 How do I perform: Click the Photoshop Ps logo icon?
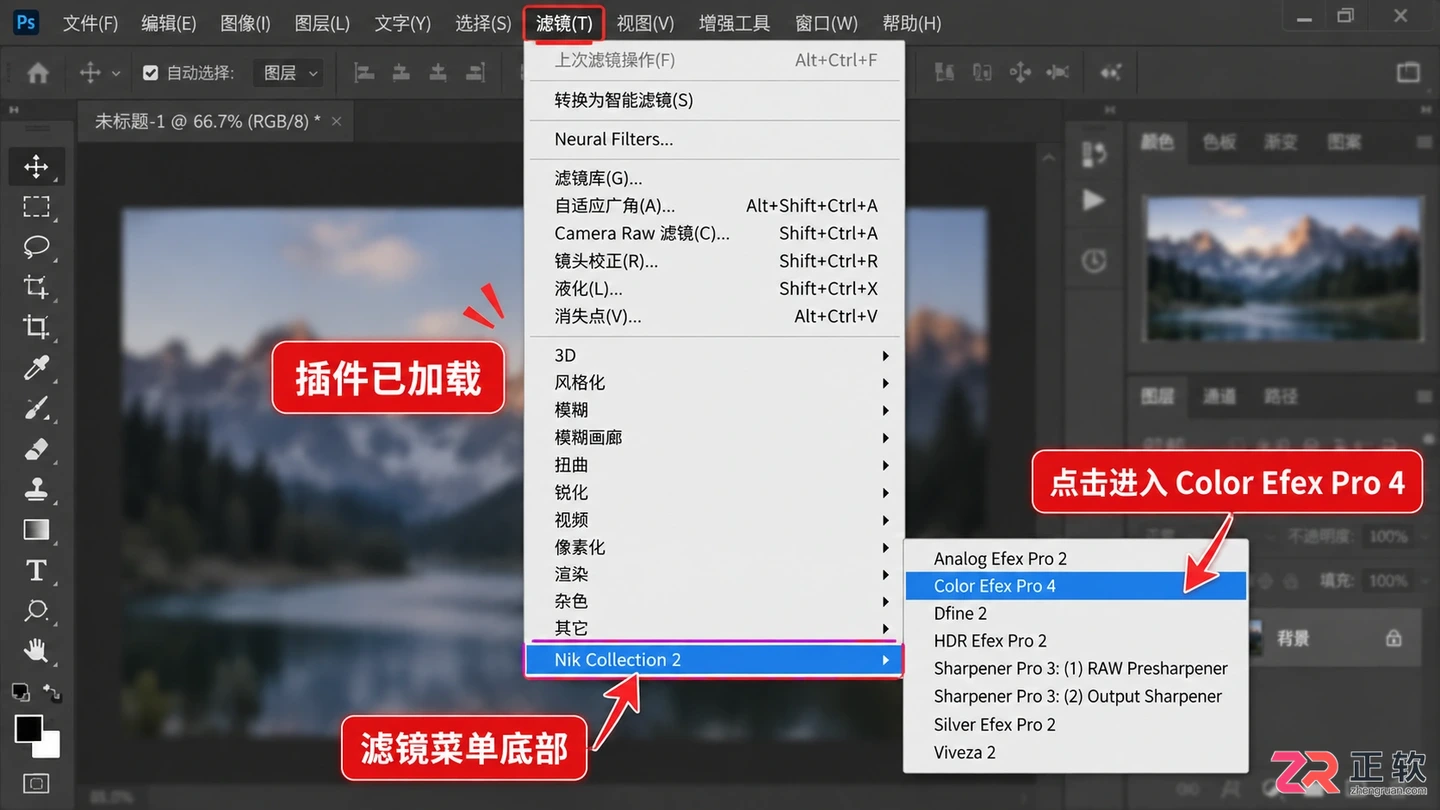(26, 22)
